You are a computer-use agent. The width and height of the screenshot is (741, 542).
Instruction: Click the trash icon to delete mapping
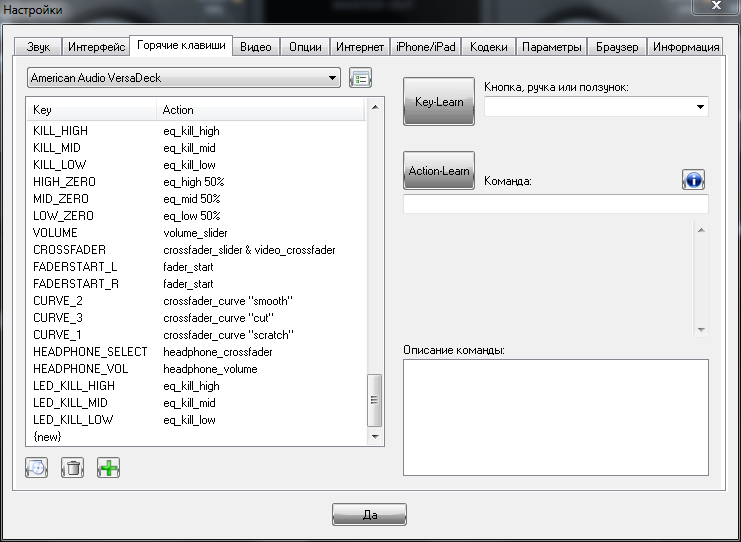click(x=72, y=468)
